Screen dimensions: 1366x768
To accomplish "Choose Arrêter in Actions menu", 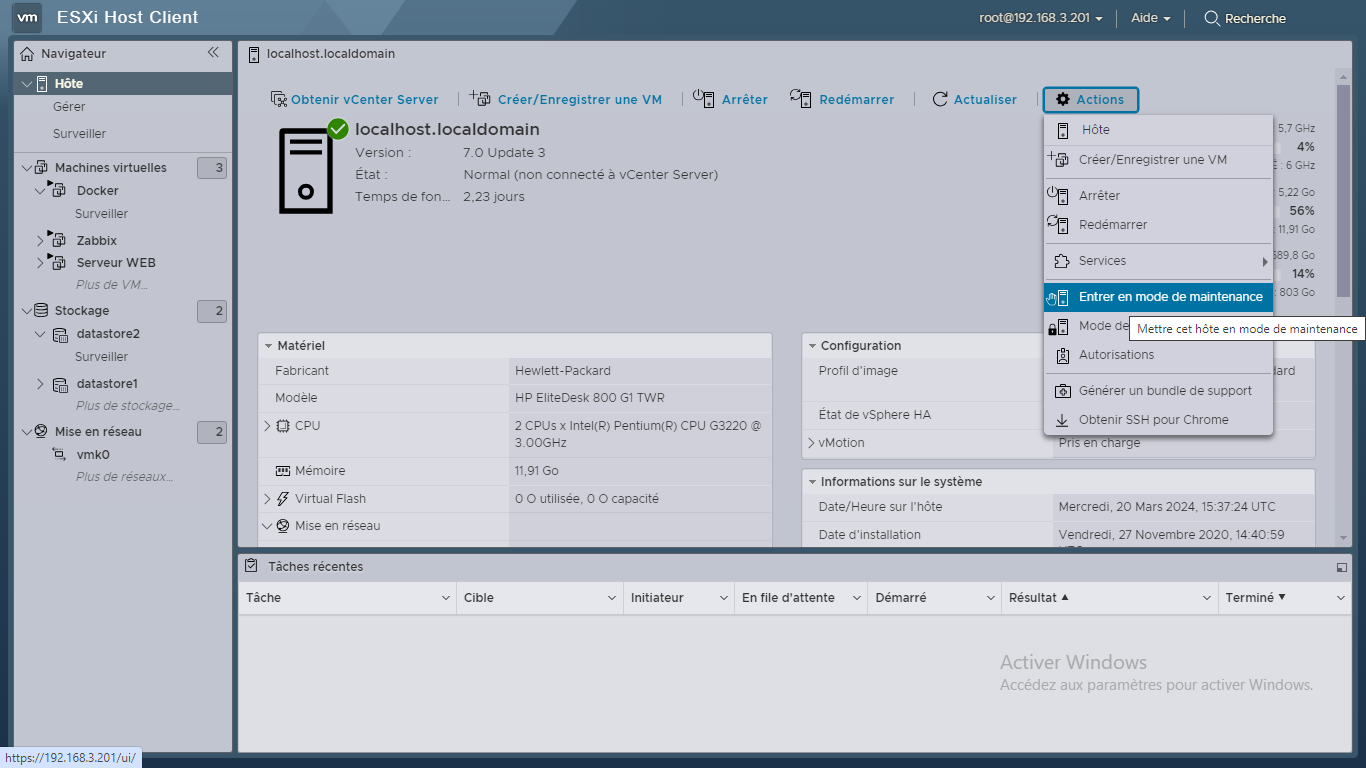I will click(x=1158, y=196).
